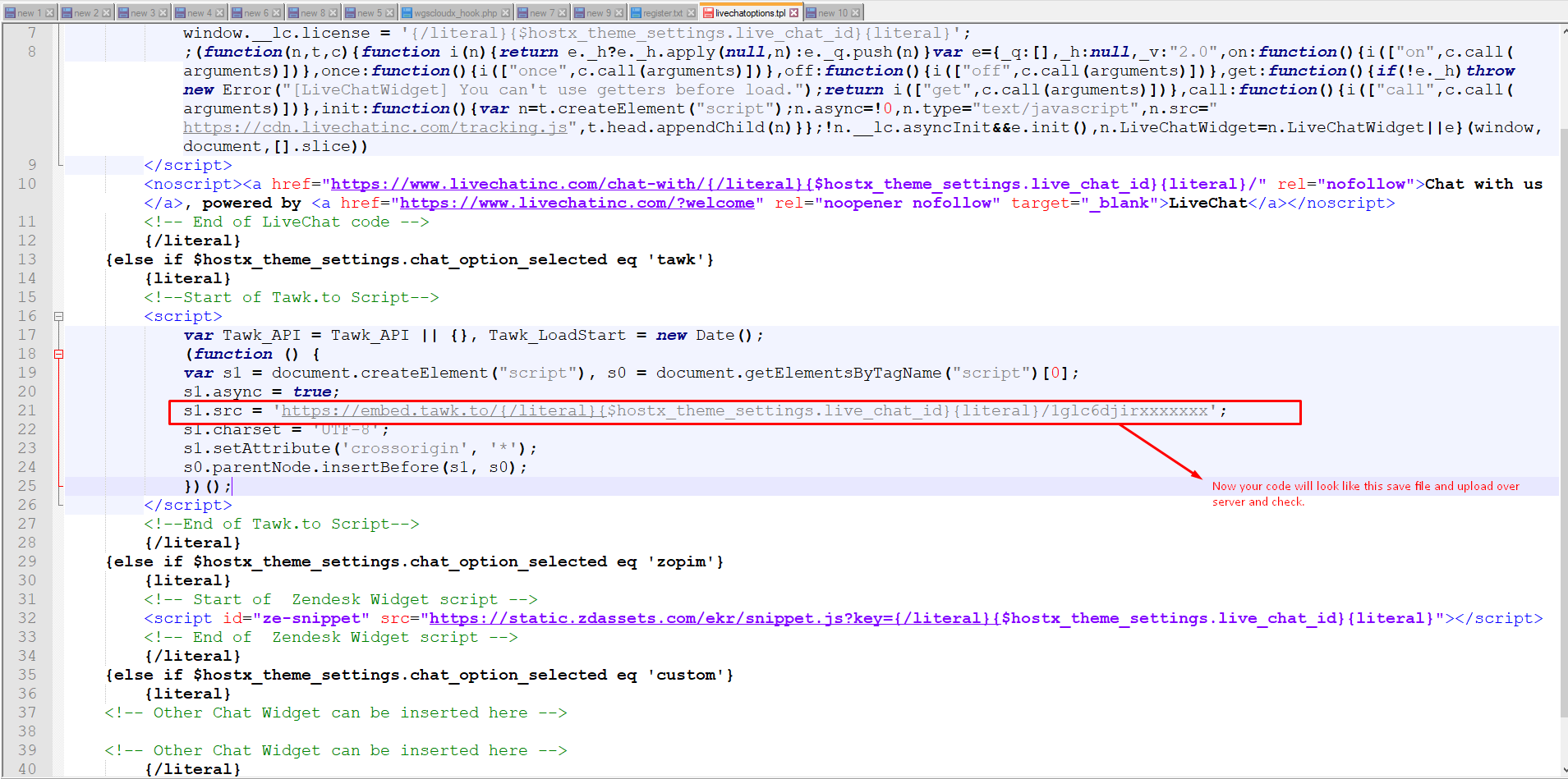Open the register.txt tab
1568x779 pixels.
pos(662,13)
